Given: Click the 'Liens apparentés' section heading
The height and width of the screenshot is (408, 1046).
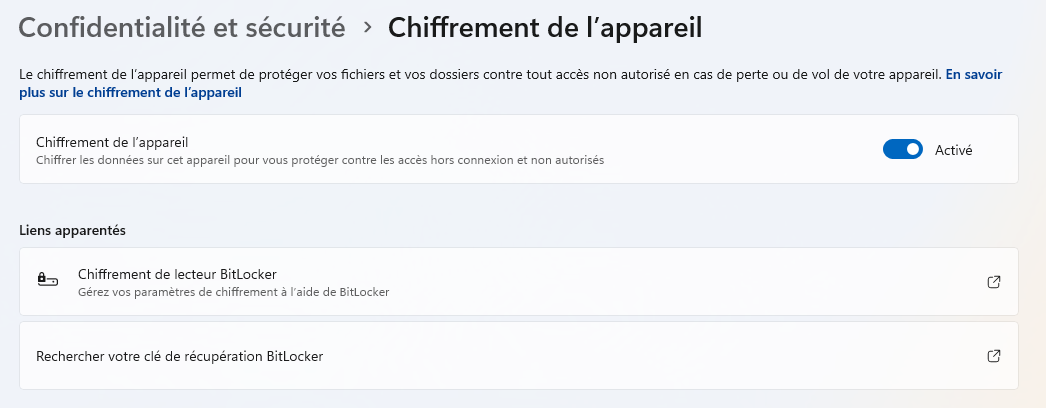Looking at the screenshot, I should [x=72, y=230].
